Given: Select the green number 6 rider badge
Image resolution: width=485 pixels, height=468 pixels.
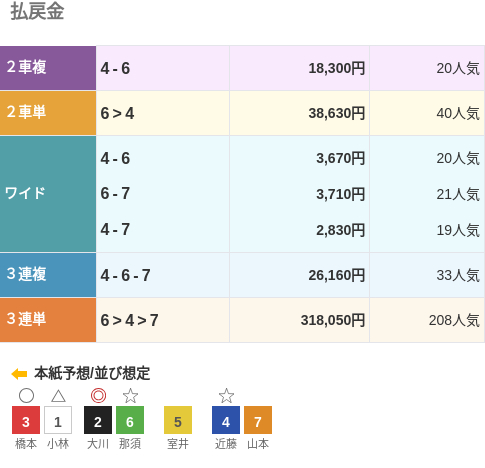Looking at the screenshot, I should click(x=130, y=420).
